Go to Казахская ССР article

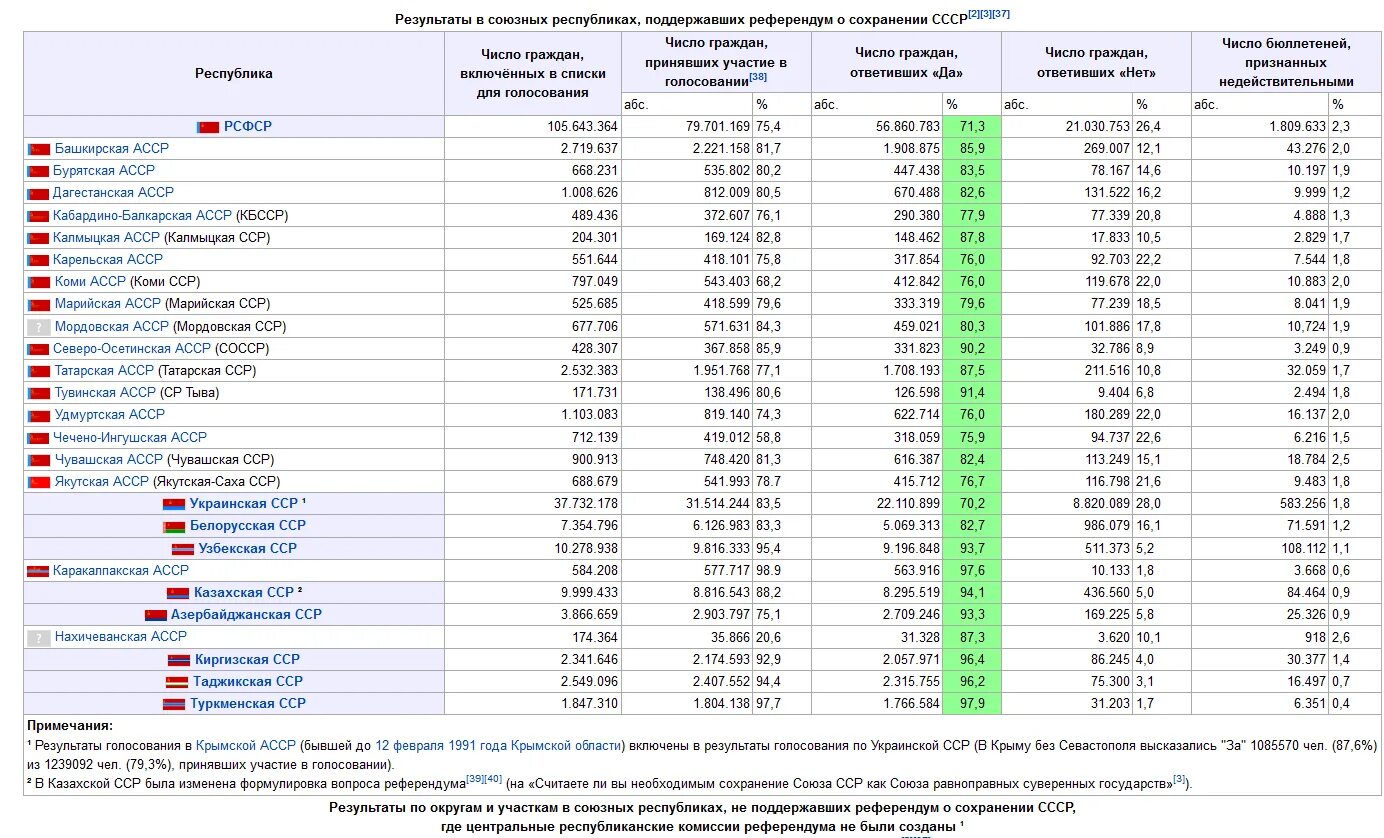click(244, 592)
